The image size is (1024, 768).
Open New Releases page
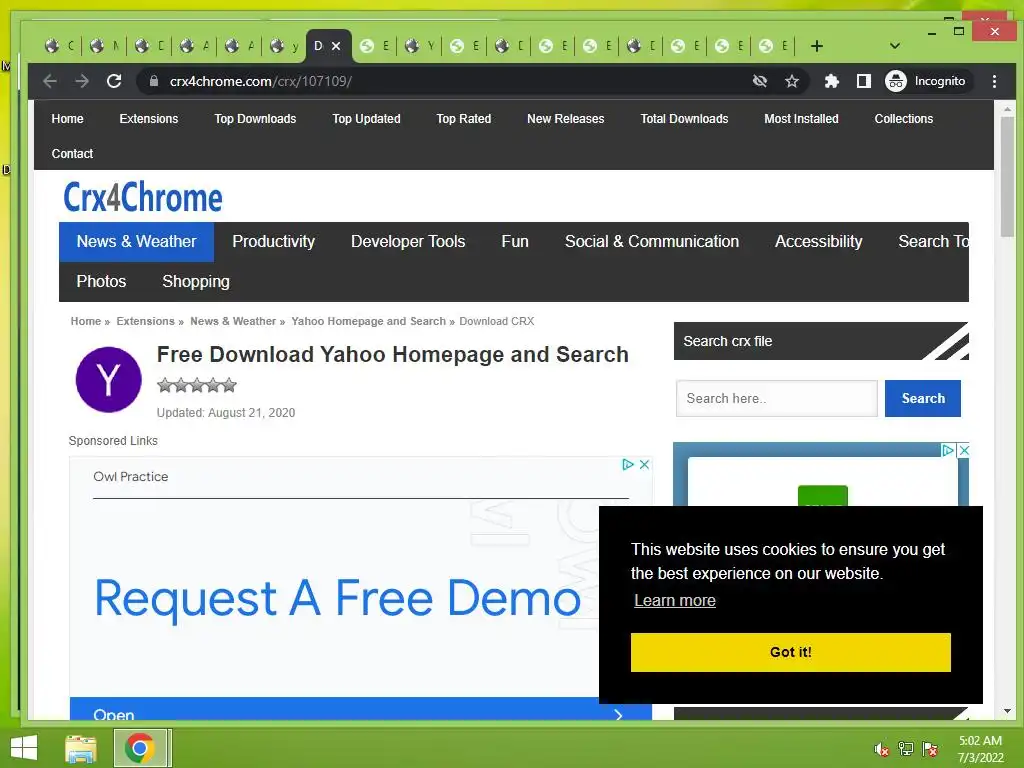pos(566,119)
